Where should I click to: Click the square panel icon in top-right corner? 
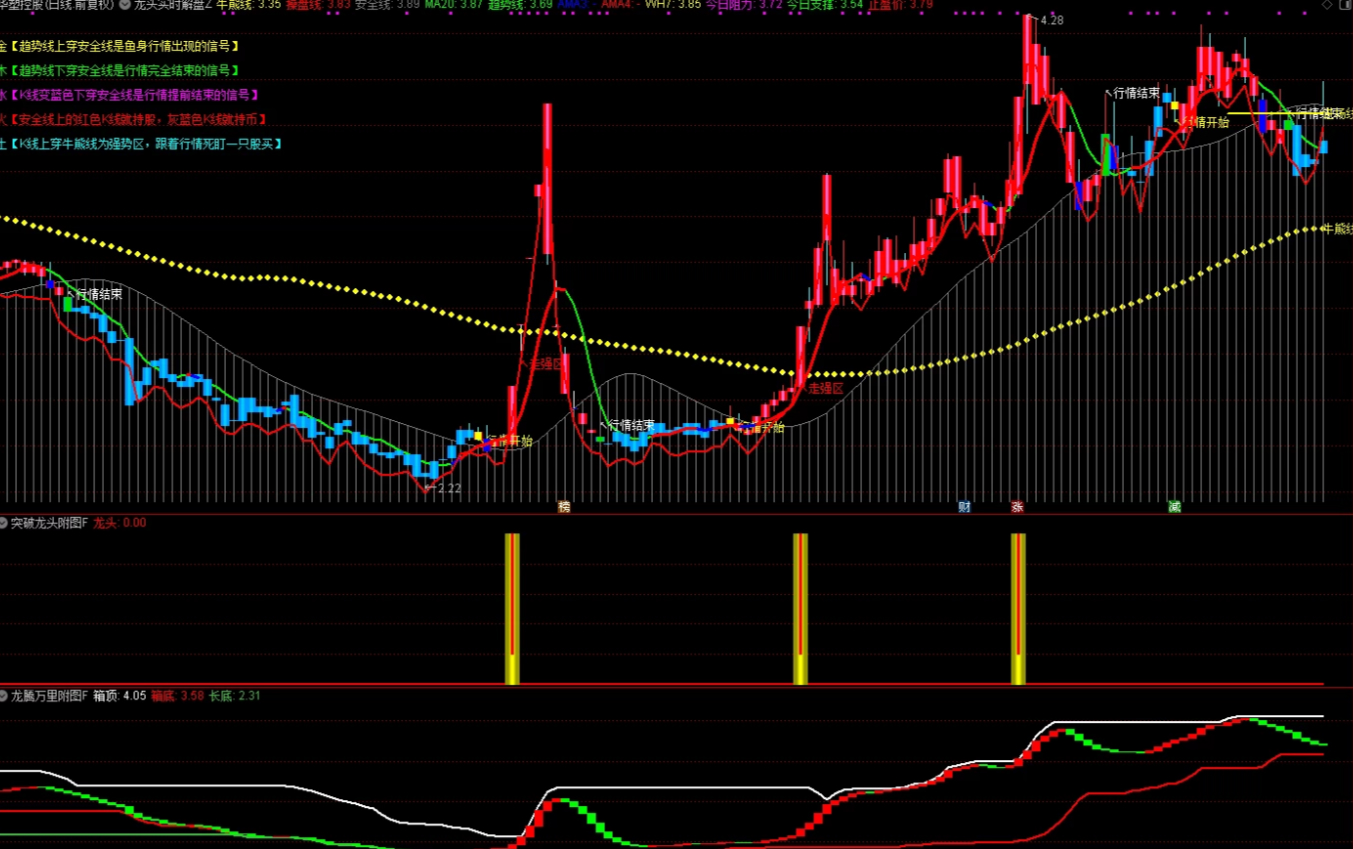(1344, 5)
